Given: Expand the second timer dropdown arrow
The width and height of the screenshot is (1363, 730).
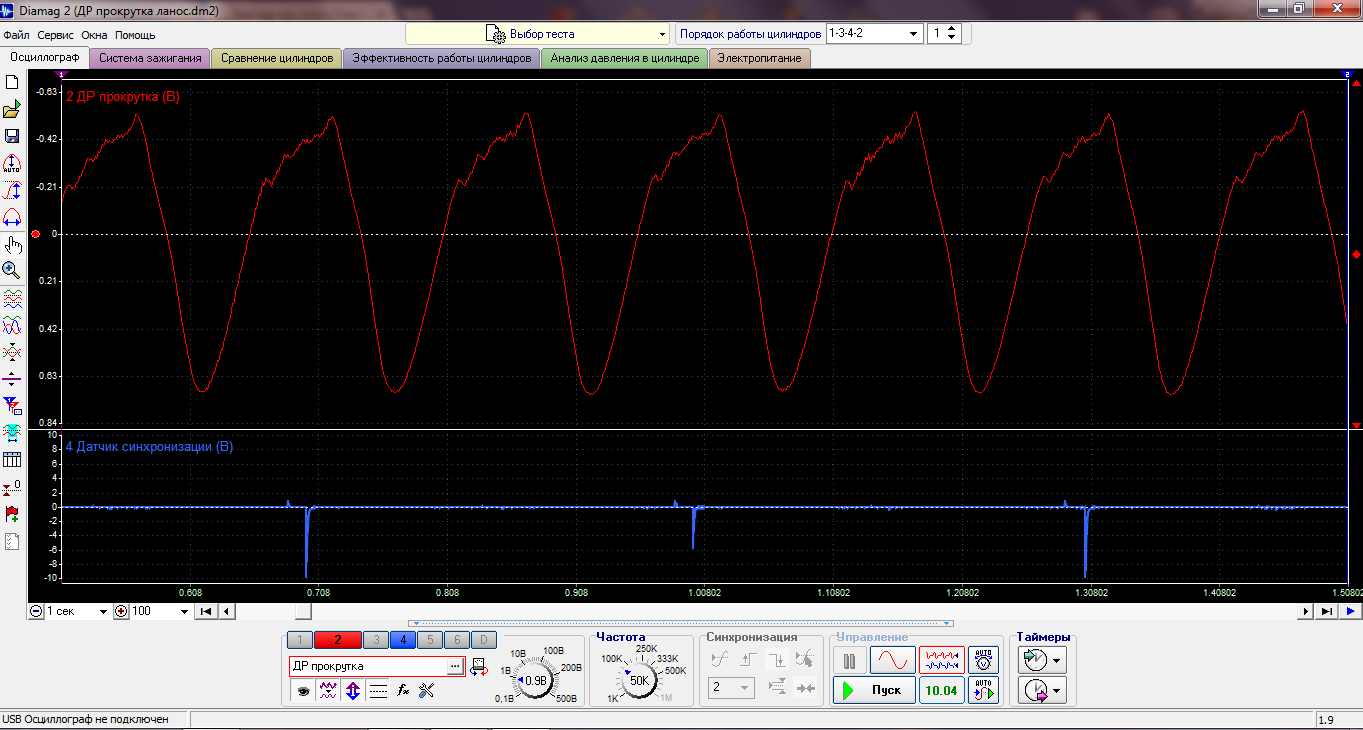Looking at the screenshot, I should (1057, 691).
